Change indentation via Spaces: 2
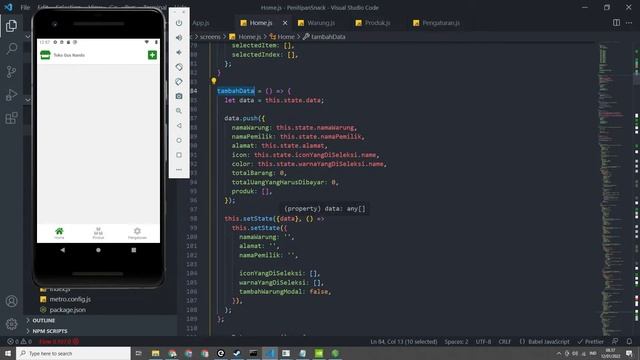The height and width of the screenshot is (360, 640). [x=456, y=342]
